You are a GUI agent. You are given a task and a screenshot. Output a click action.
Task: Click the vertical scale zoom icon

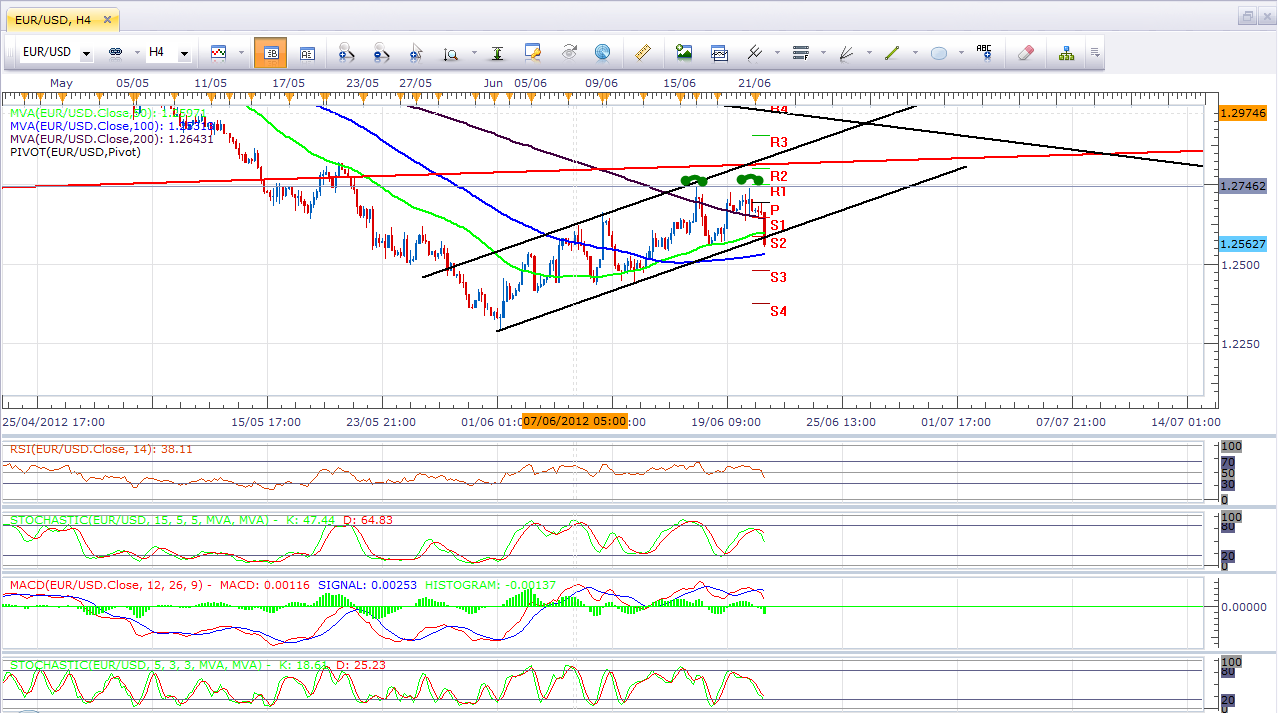(x=450, y=53)
